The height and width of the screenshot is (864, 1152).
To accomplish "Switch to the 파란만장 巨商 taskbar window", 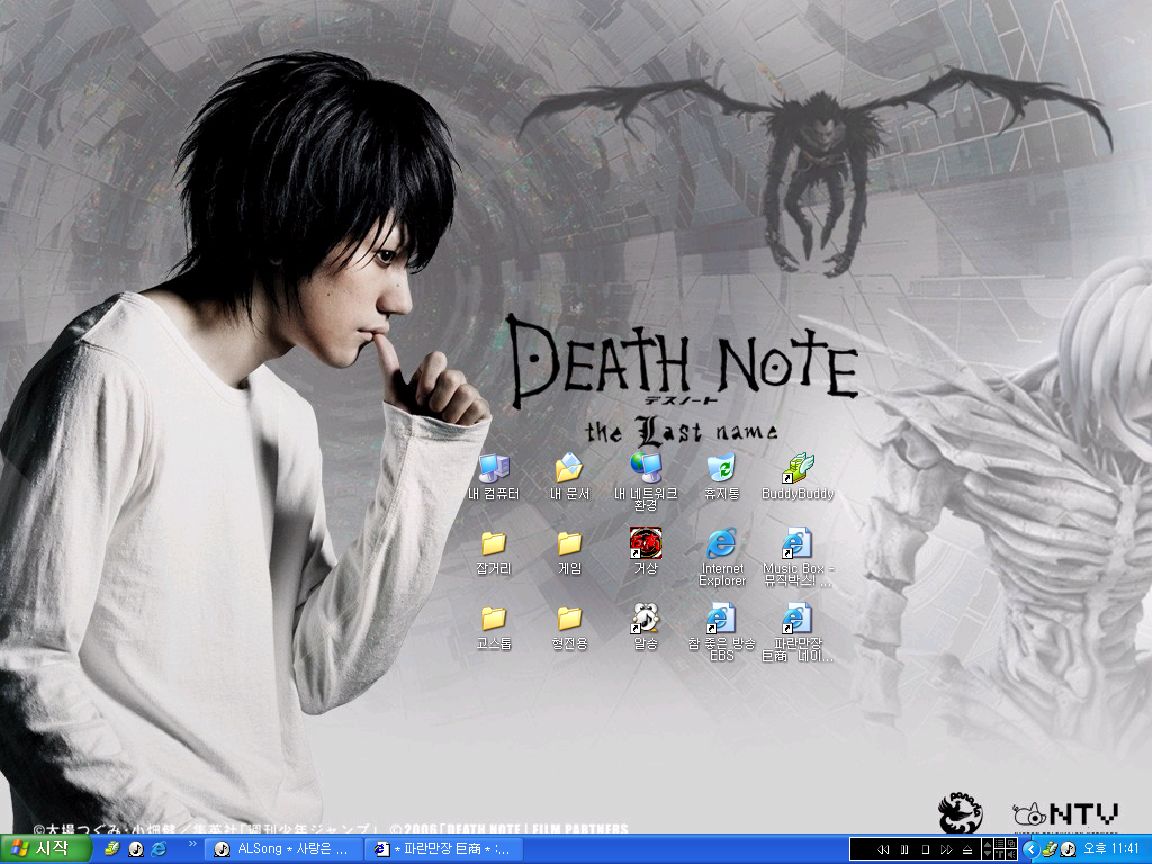I will pyautogui.click(x=444, y=849).
